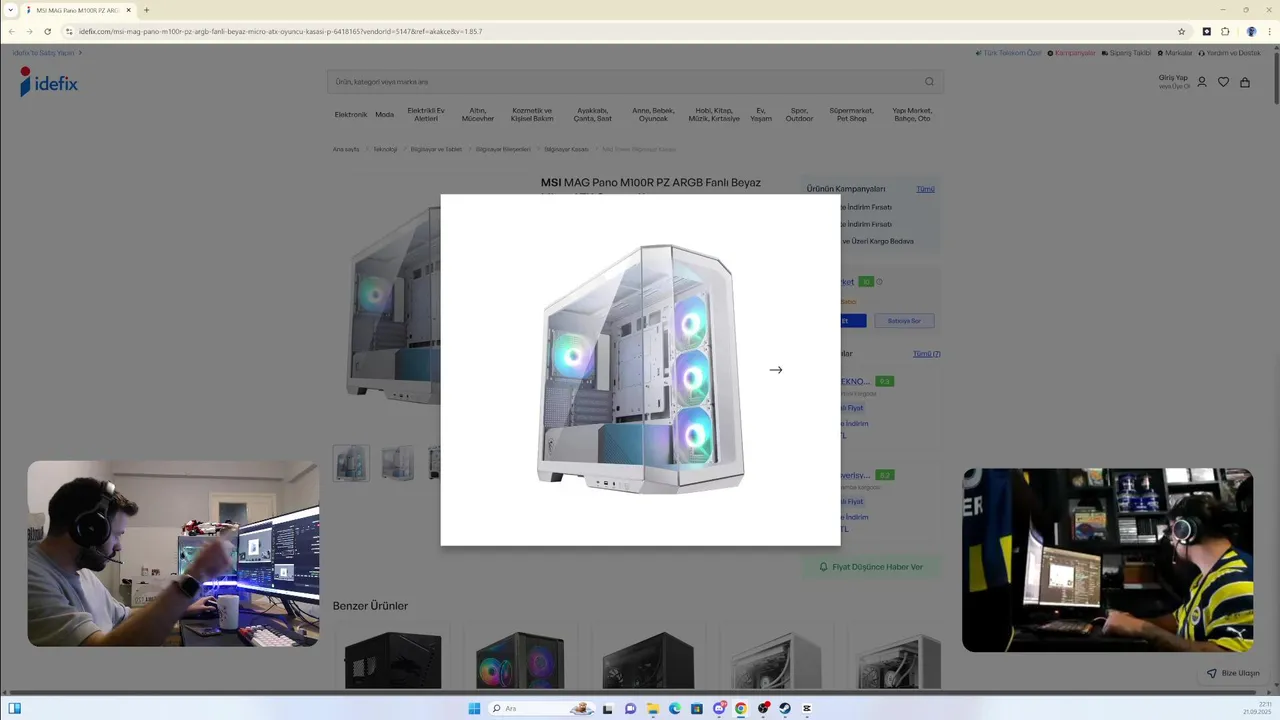1280x720 pixels.
Task: Open Task View from the taskbar
Action: click(607, 708)
